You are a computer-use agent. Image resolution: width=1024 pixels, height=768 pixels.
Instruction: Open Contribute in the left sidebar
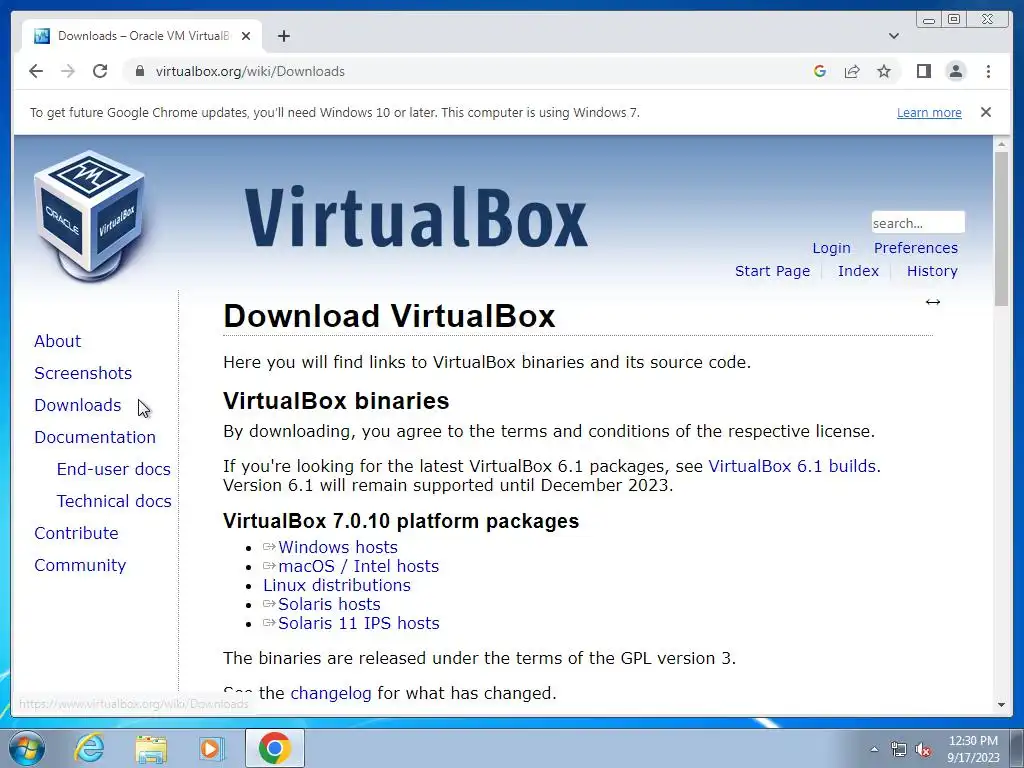(76, 534)
